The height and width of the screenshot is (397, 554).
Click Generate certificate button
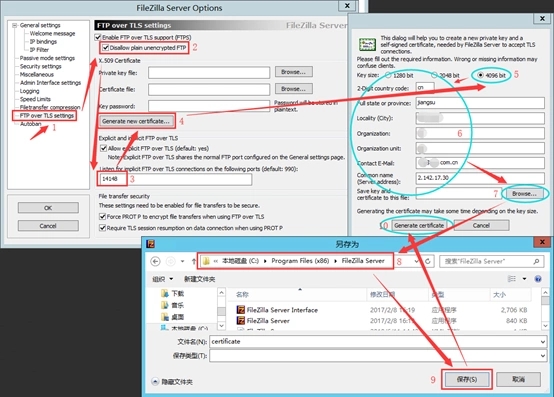(x=419, y=225)
